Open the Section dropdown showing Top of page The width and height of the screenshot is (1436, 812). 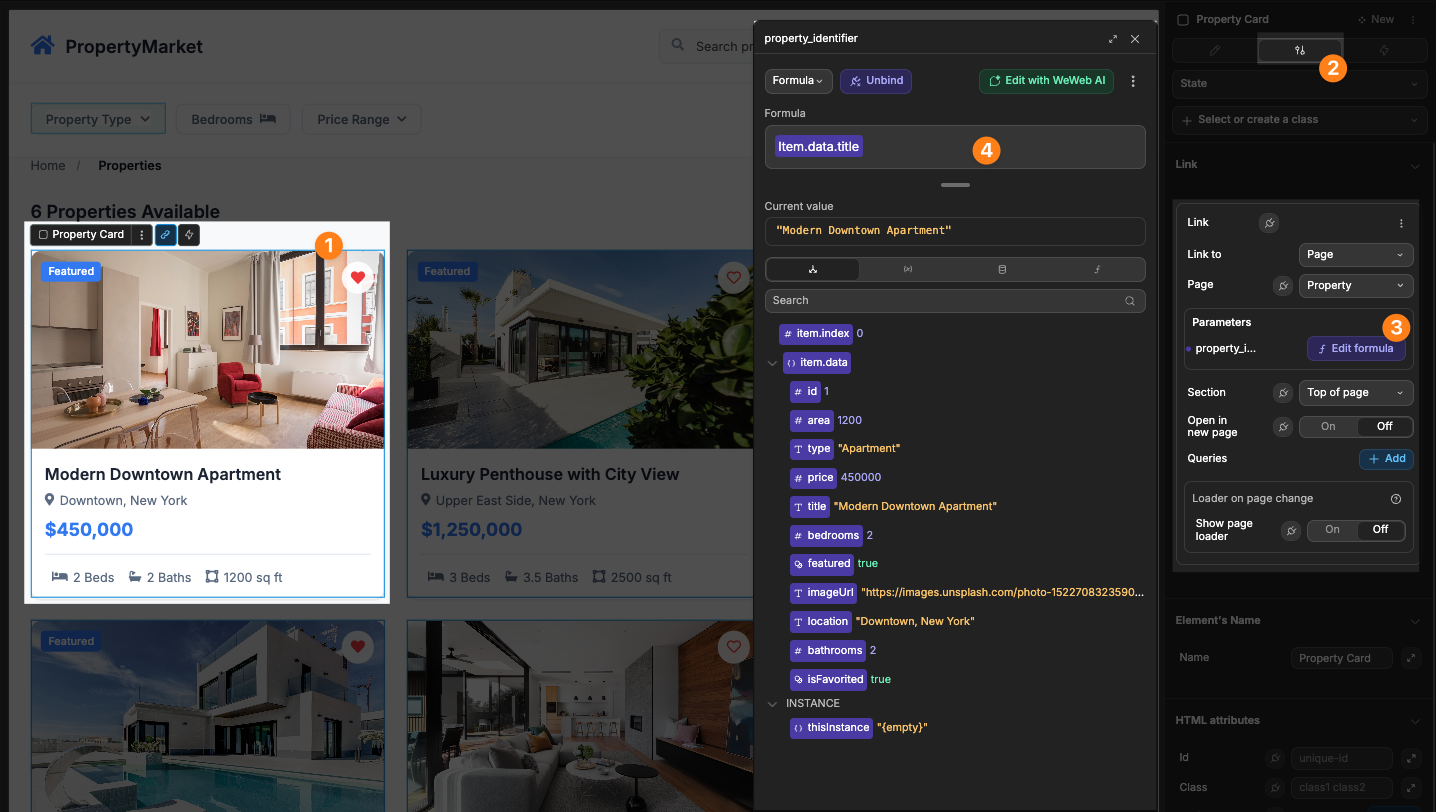point(1356,392)
